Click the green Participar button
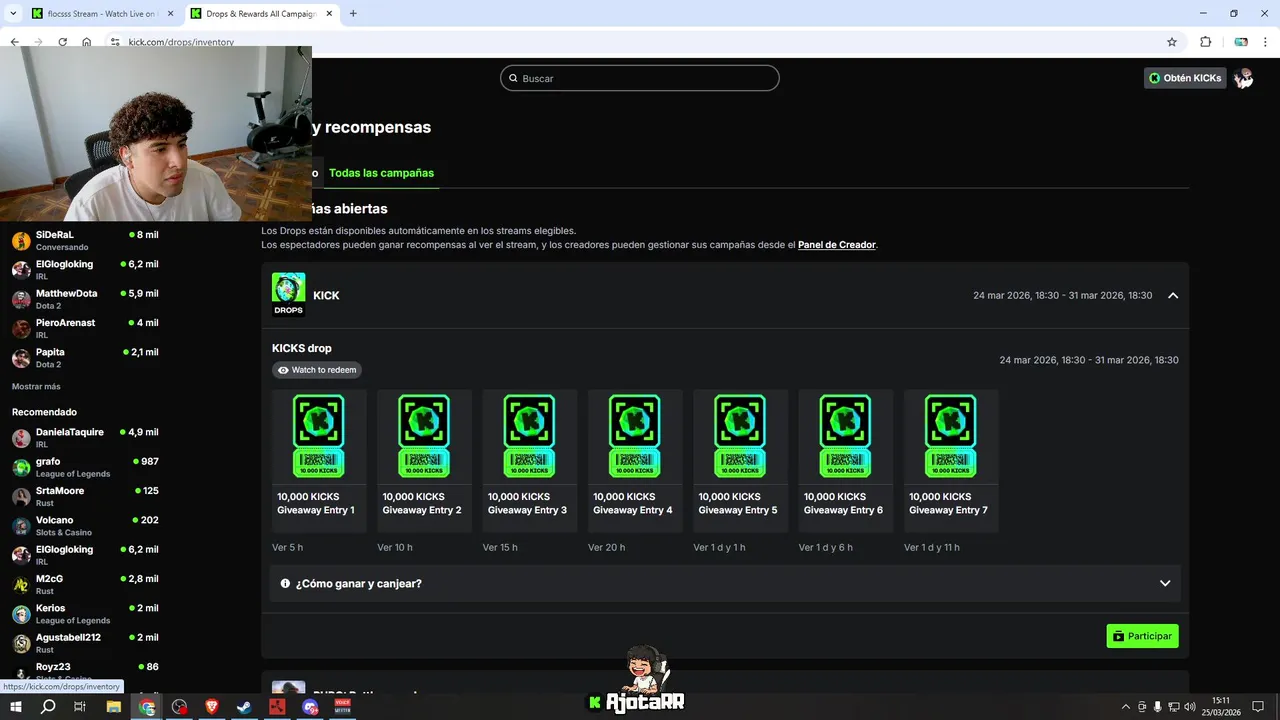1280x720 pixels. tap(1142, 636)
